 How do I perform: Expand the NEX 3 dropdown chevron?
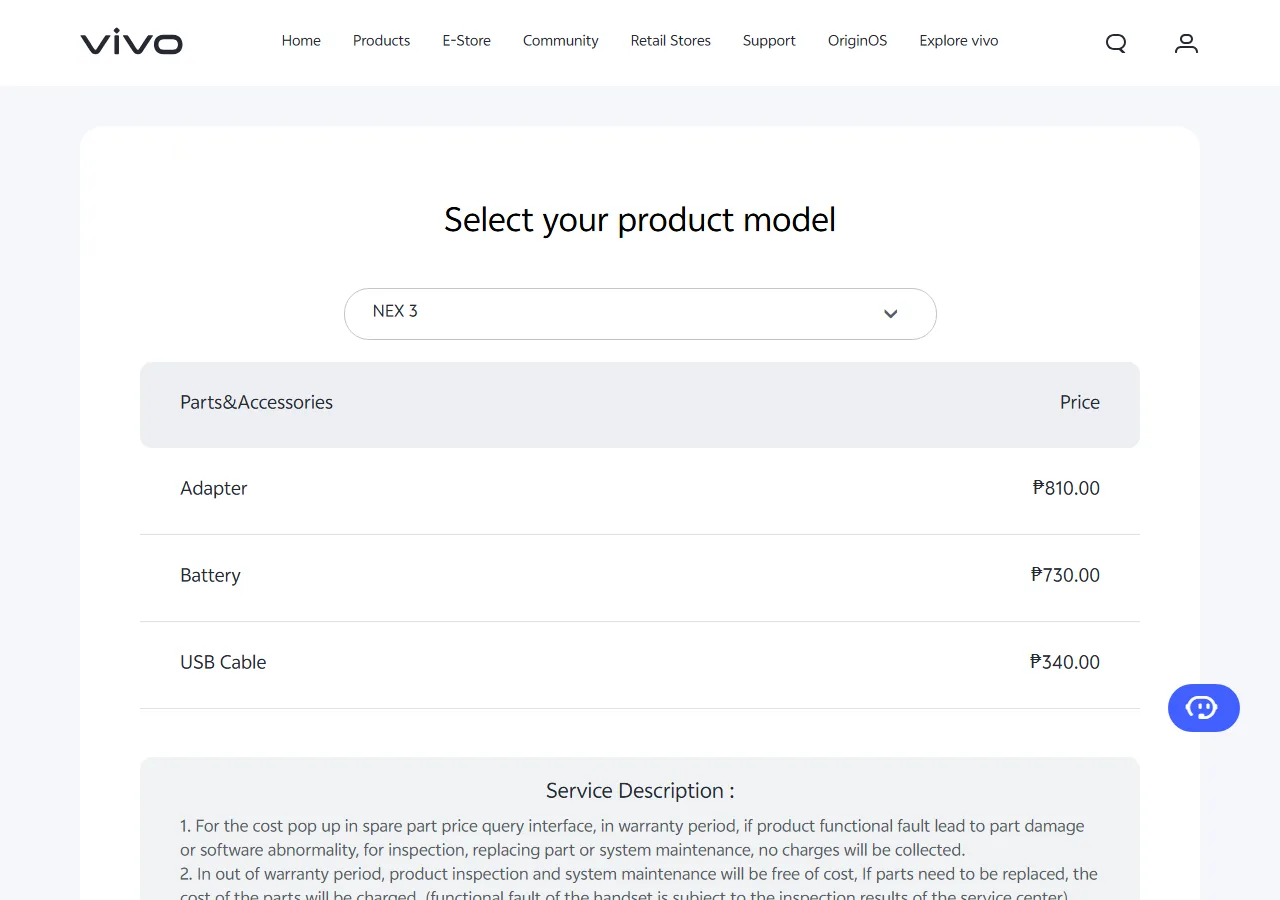tap(891, 314)
